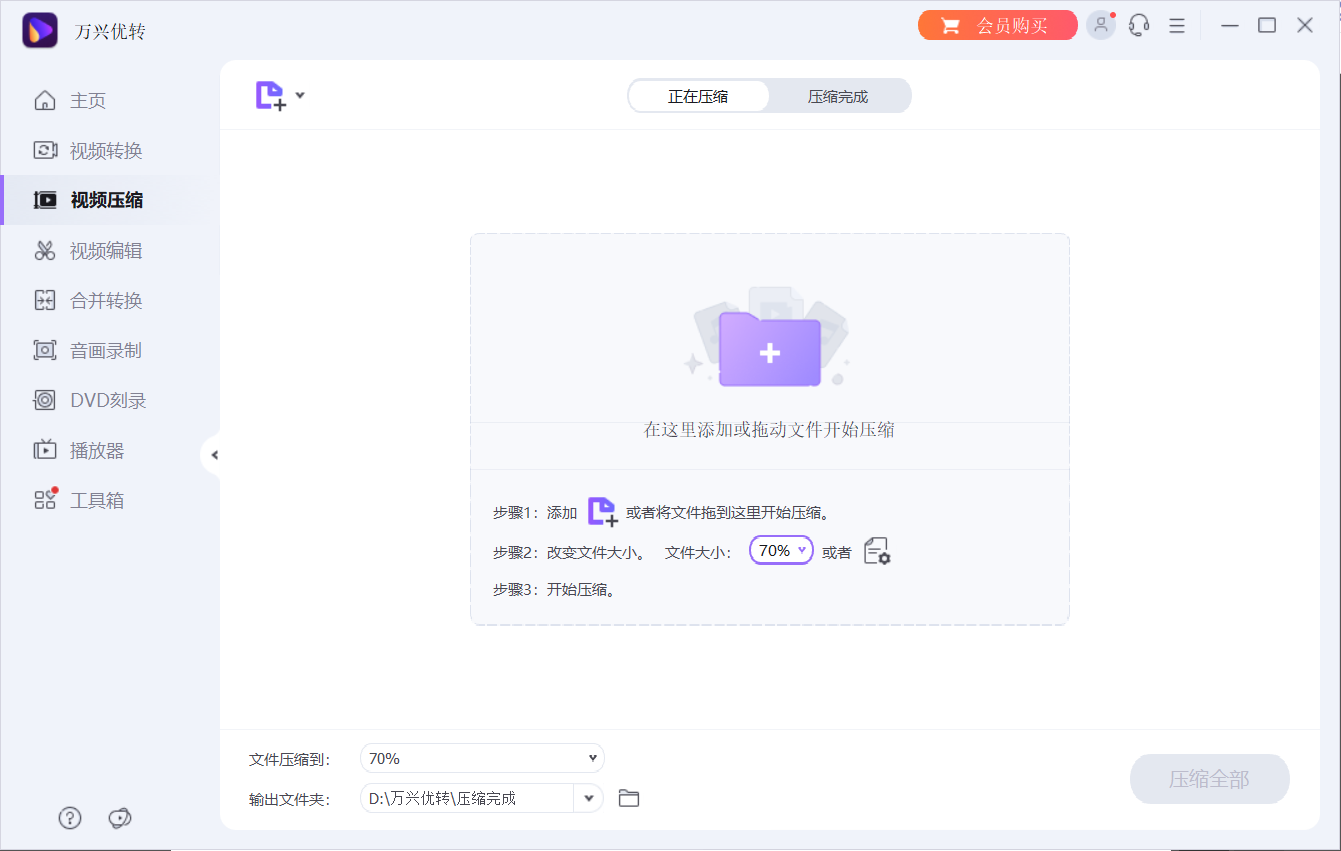Open DVD刻录 in sidebar
This screenshot has width=1341, height=851.
pyautogui.click(x=107, y=401)
